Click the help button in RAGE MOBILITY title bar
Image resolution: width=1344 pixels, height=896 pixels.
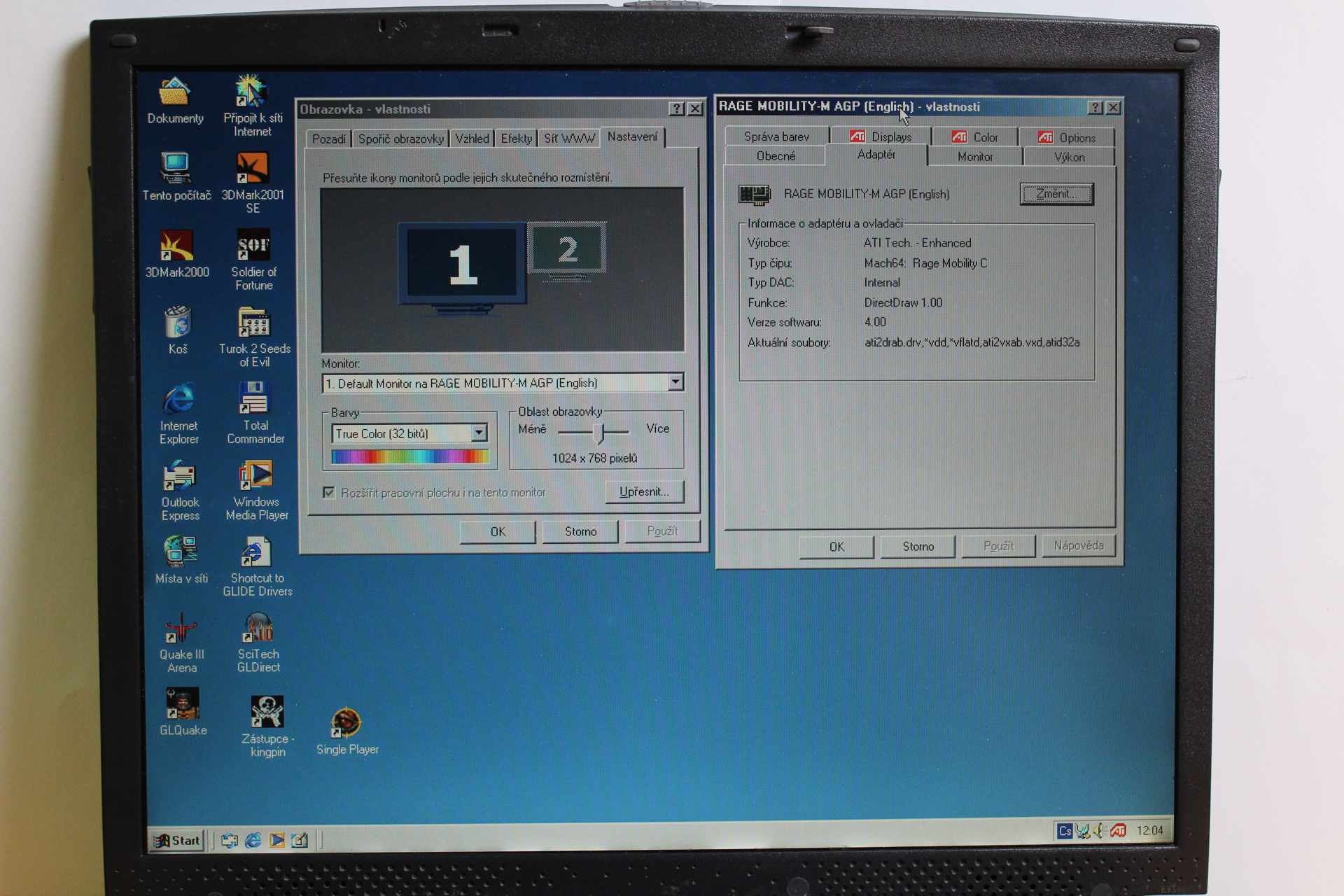click(x=1095, y=108)
